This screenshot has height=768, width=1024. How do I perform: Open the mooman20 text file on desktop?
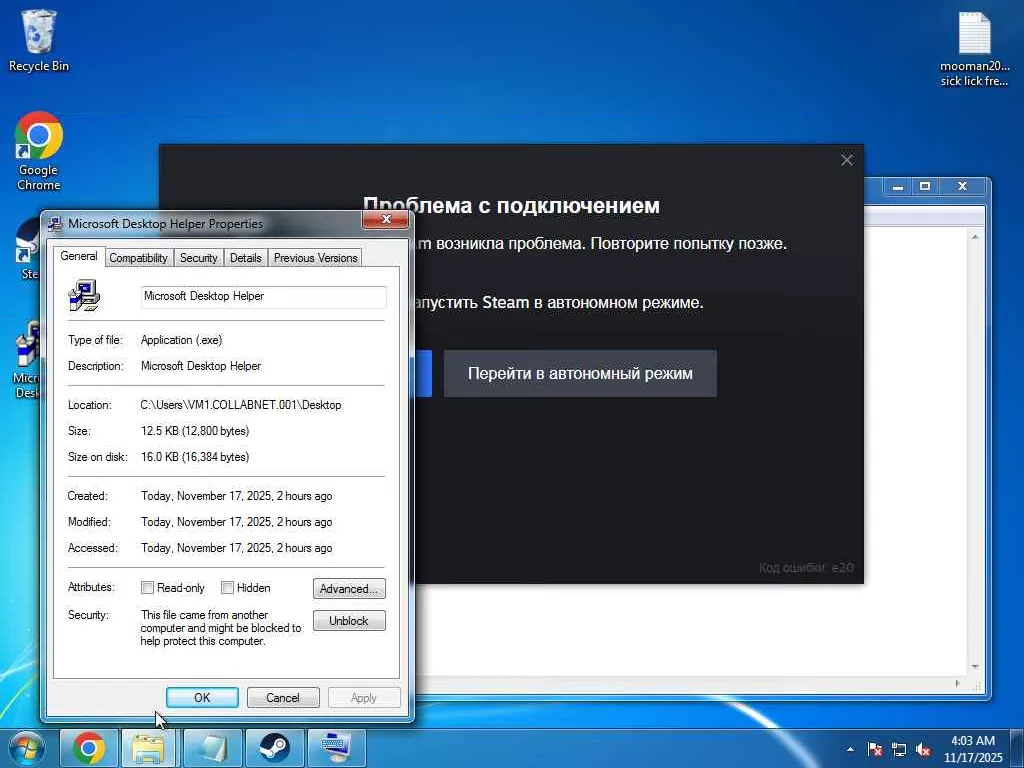click(x=974, y=50)
